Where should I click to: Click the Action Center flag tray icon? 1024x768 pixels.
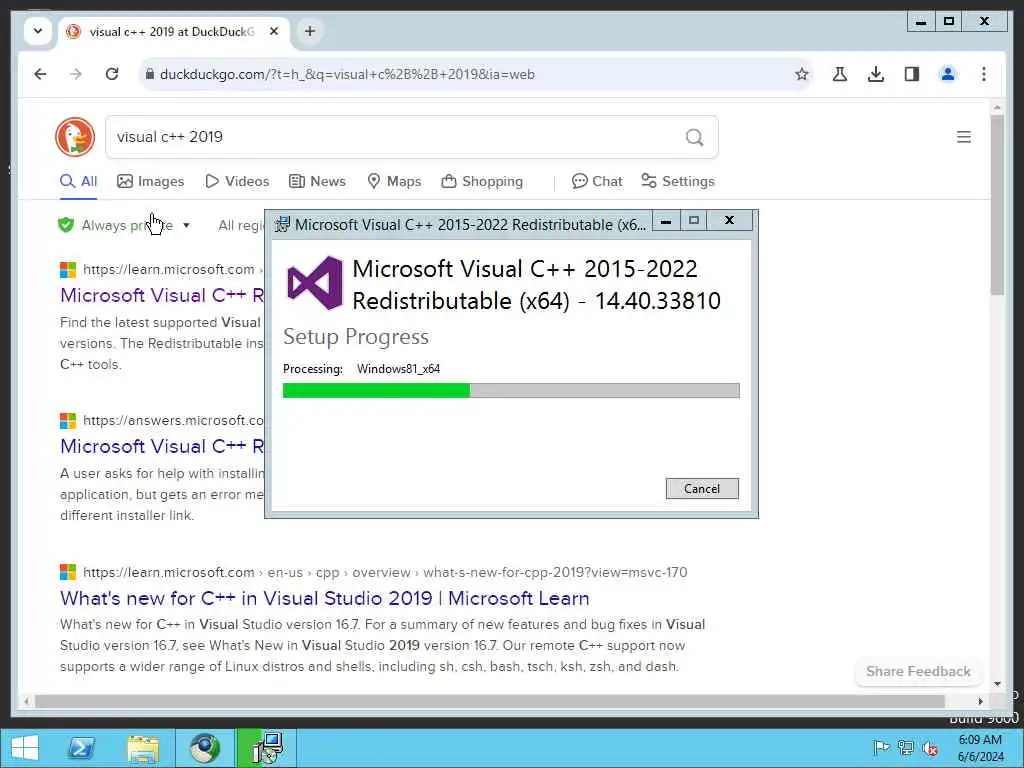(x=881, y=748)
